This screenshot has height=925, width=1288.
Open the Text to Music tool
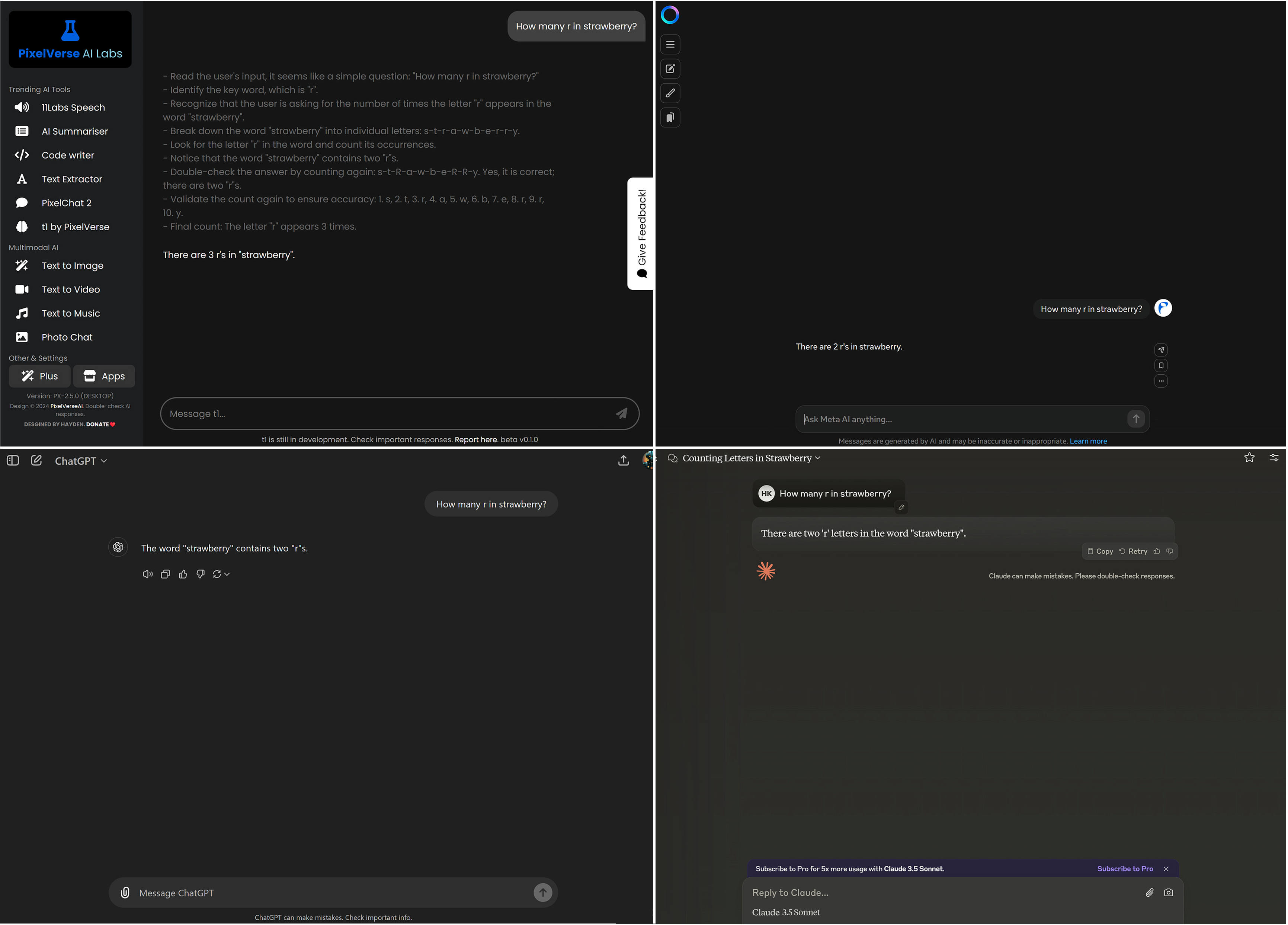[70, 313]
